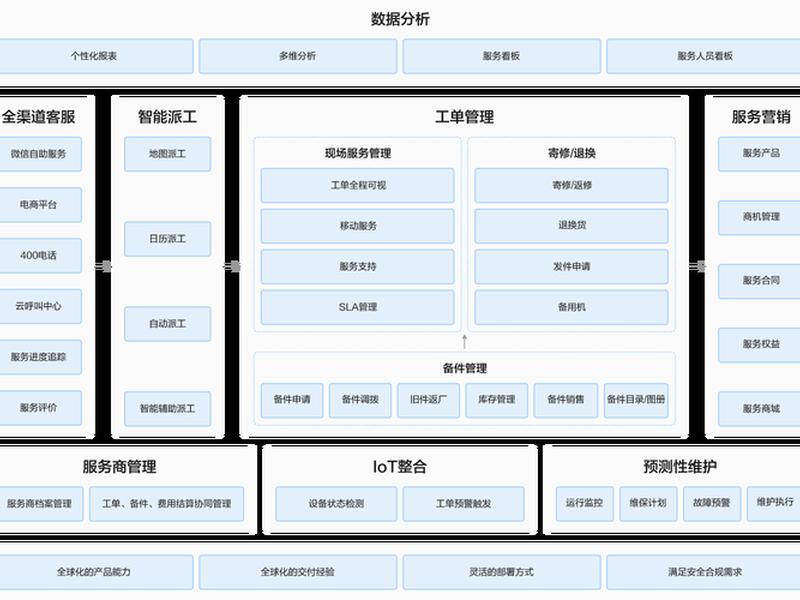Screen dimensions: 800x600
Task: Click the 云呼叫中心 box
Action: (x=40, y=306)
